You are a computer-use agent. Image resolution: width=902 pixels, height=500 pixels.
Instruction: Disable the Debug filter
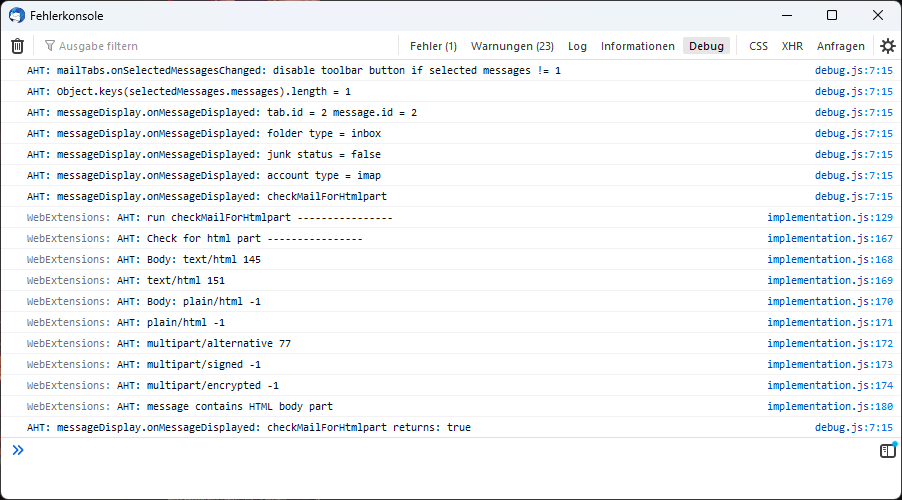(706, 46)
